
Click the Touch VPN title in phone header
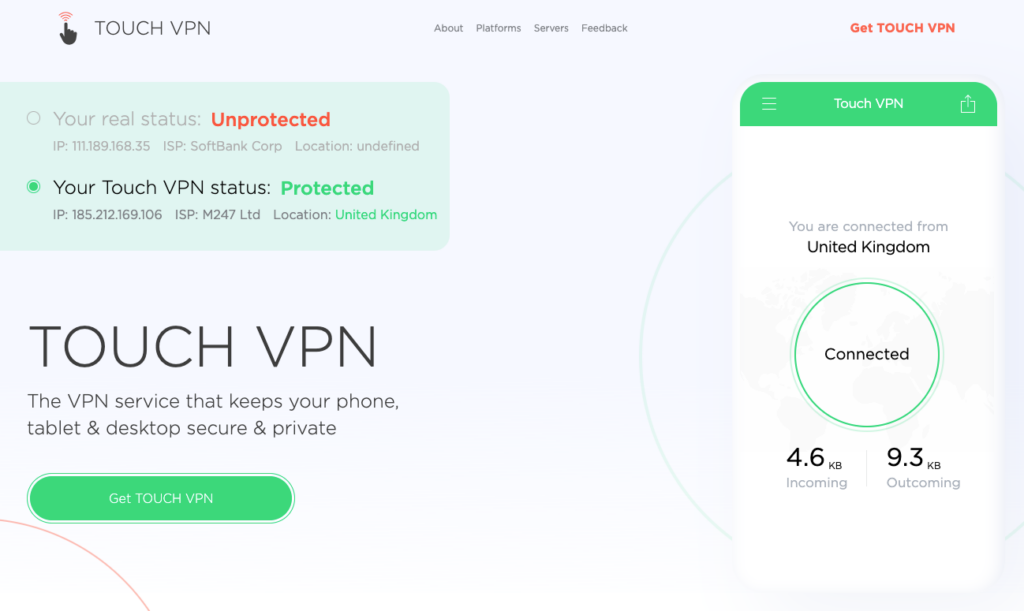coord(868,104)
